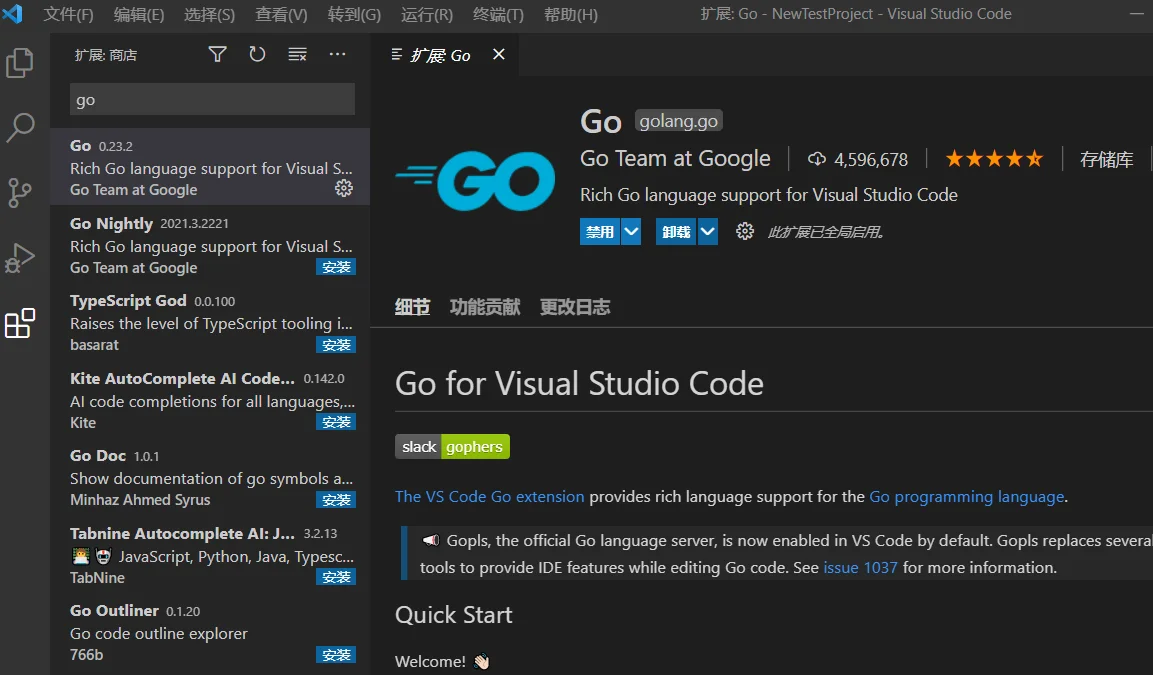Screen dimensions: 1153x675
Task: Open the Run and Debug view
Action: [x=20, y=258]
